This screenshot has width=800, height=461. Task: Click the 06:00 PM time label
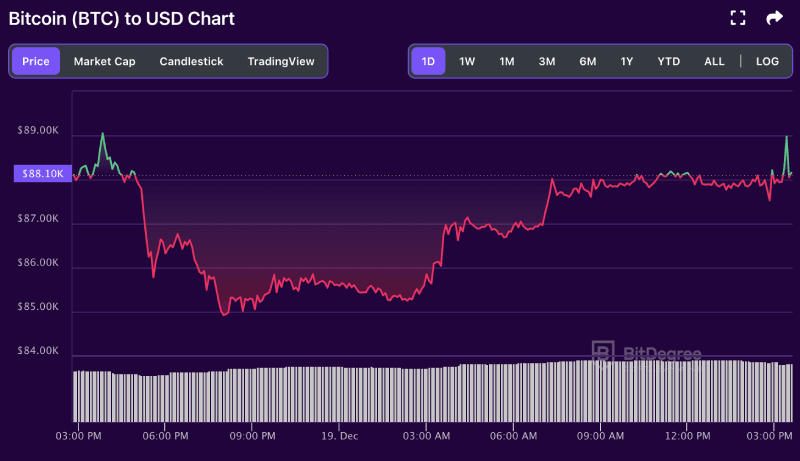[x=165, y=436]
